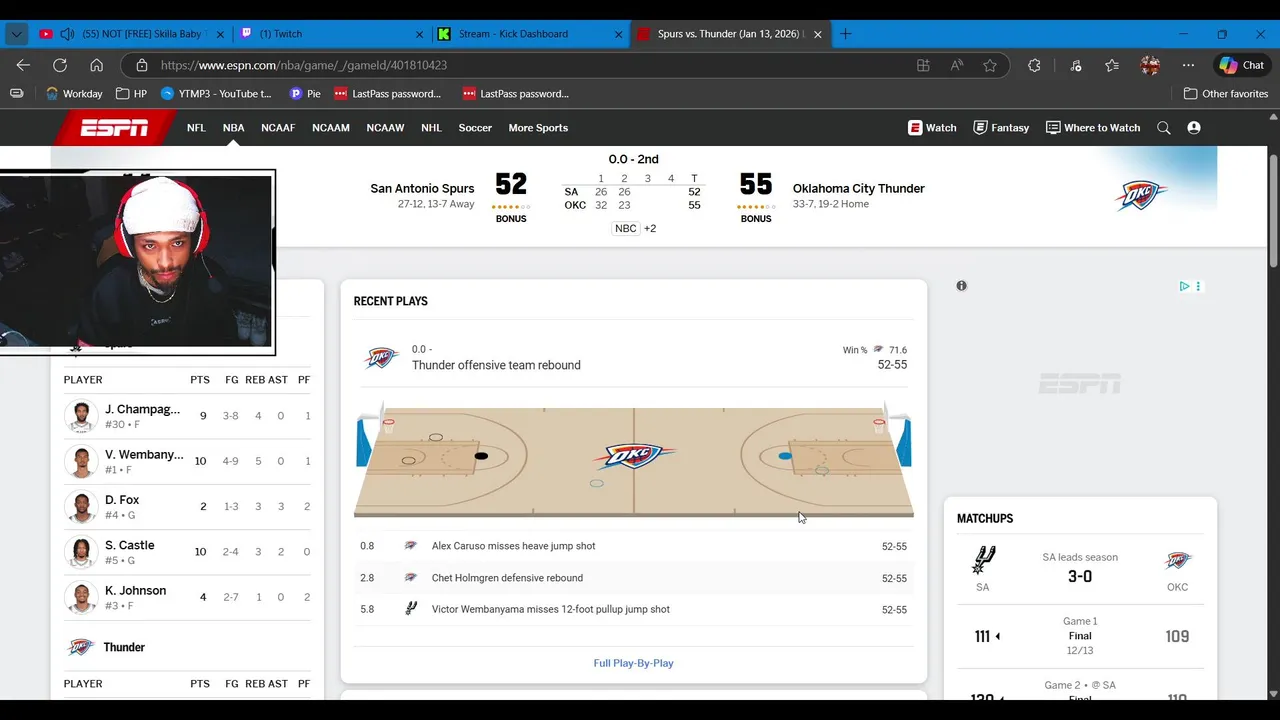Open the browser home page icon
1280x720 pixels.
point(97,65)
